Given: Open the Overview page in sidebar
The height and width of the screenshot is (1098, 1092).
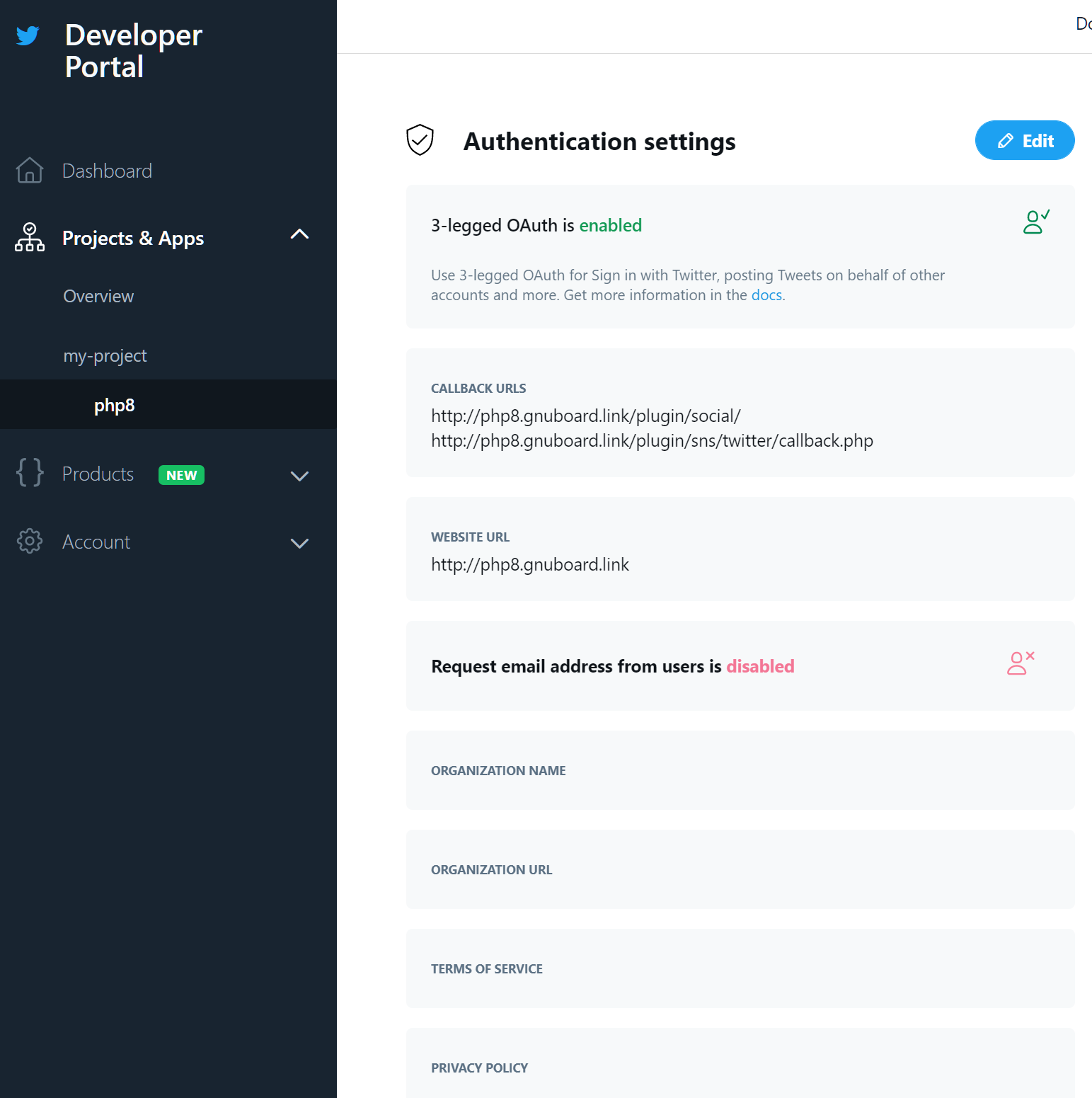Looking at the screenshot, I should point(98,297).
